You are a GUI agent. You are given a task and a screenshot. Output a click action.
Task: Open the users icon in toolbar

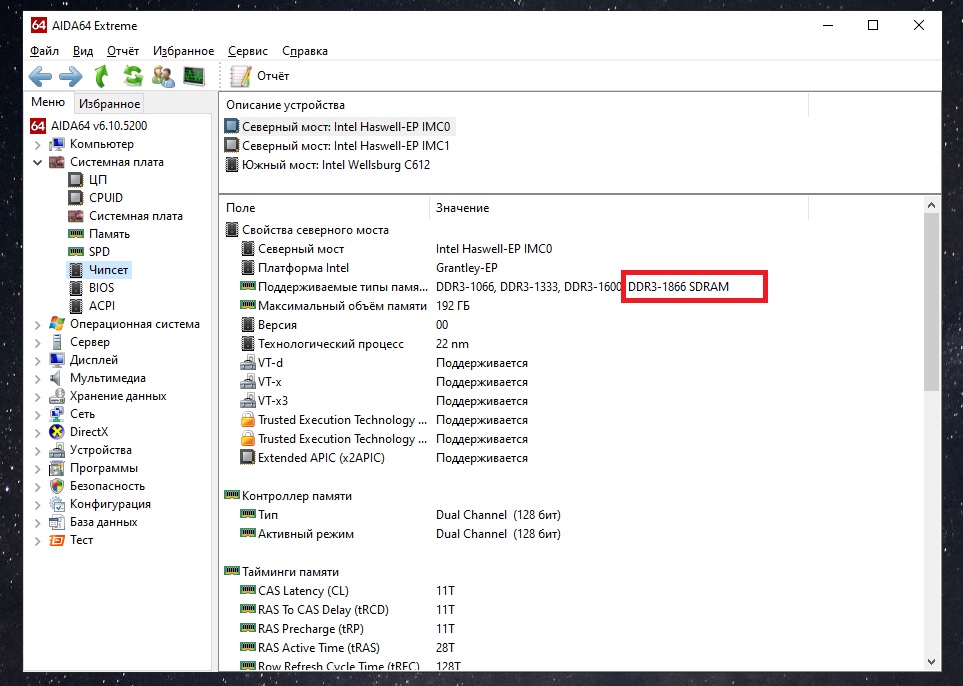tap(163, 76)
